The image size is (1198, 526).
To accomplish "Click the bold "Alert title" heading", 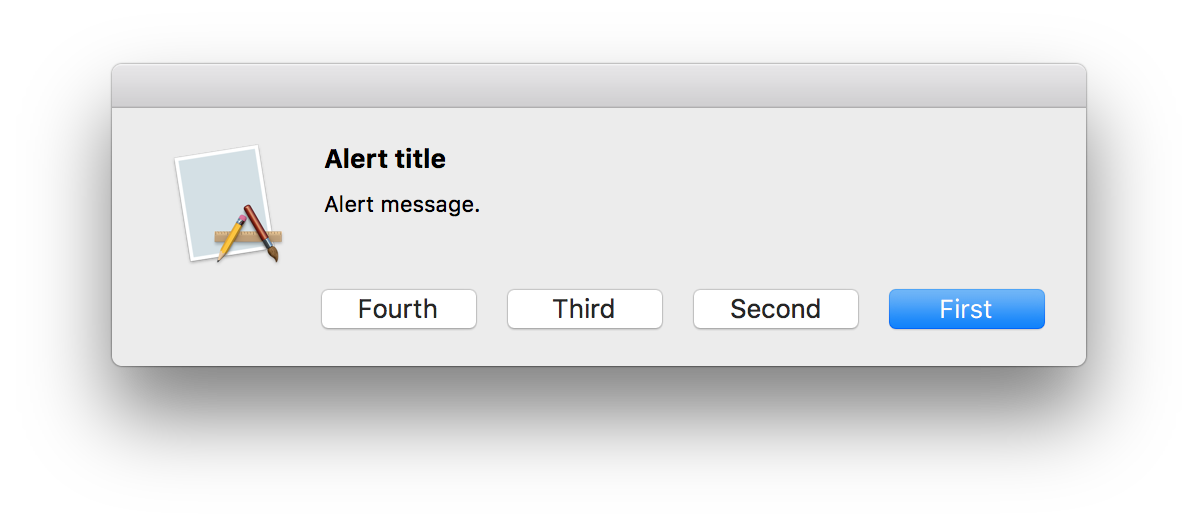I will point(385,159).
